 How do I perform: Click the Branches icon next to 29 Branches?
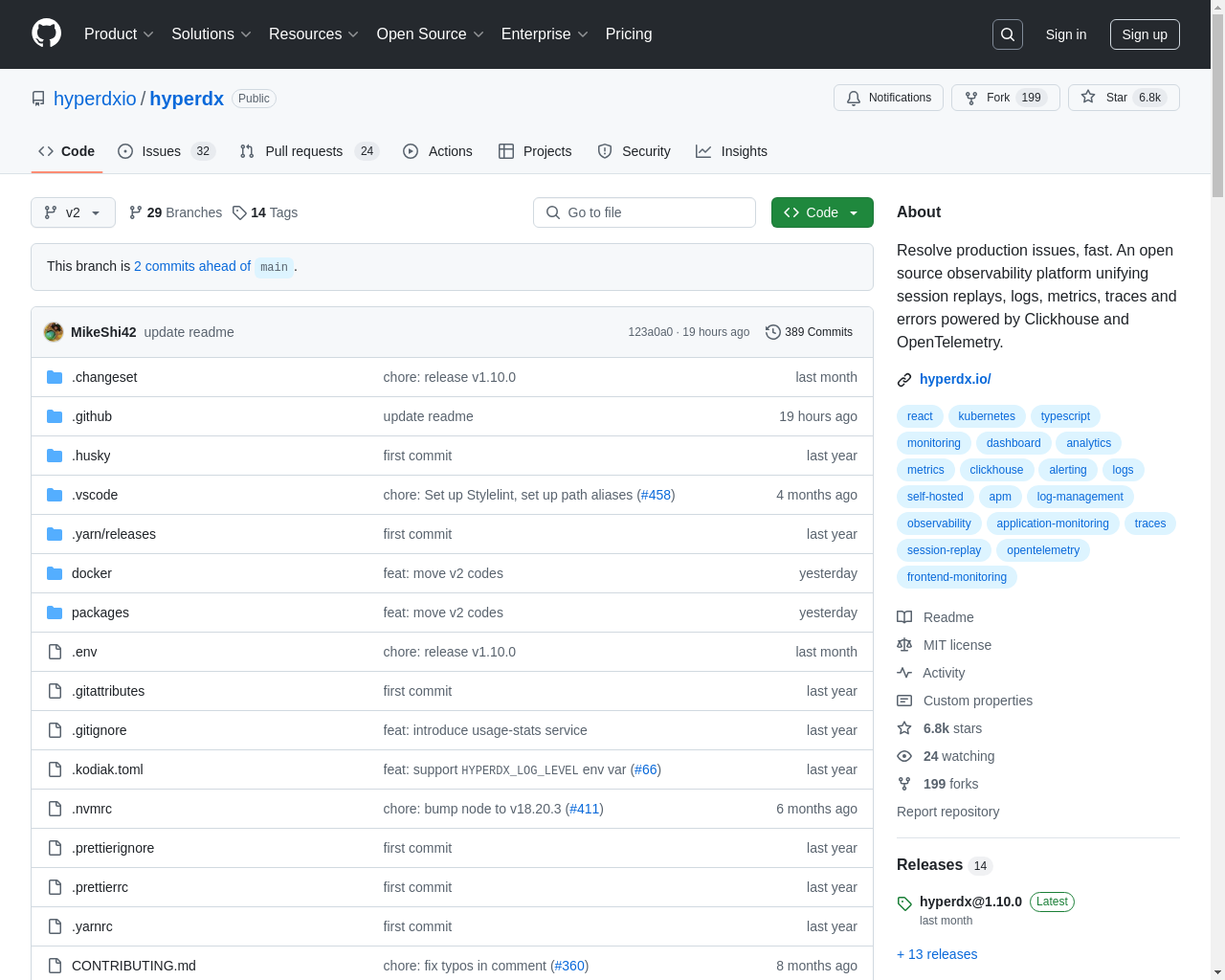[136, 212]
